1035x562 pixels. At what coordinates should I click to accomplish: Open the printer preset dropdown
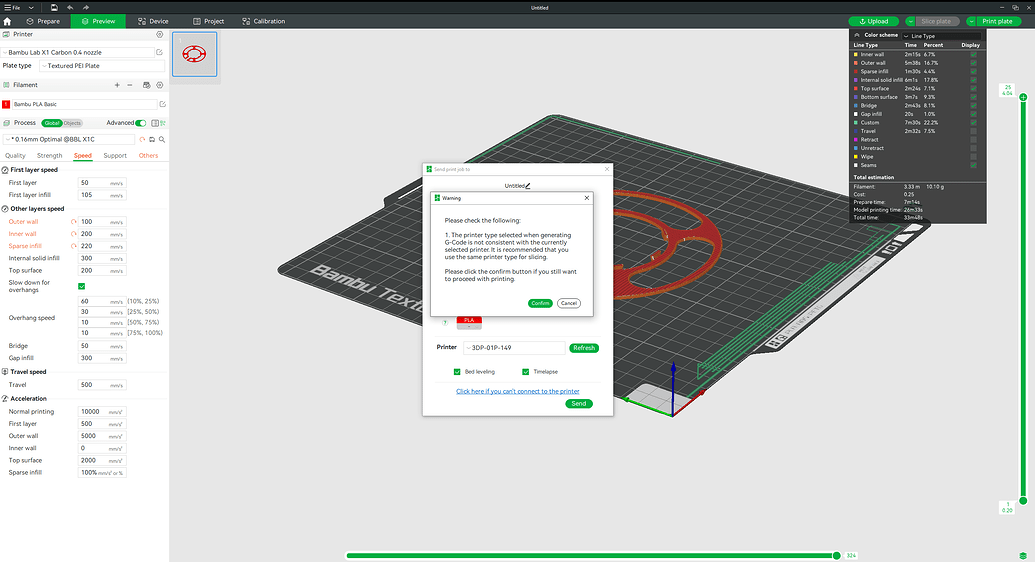[x=78, y=52]
